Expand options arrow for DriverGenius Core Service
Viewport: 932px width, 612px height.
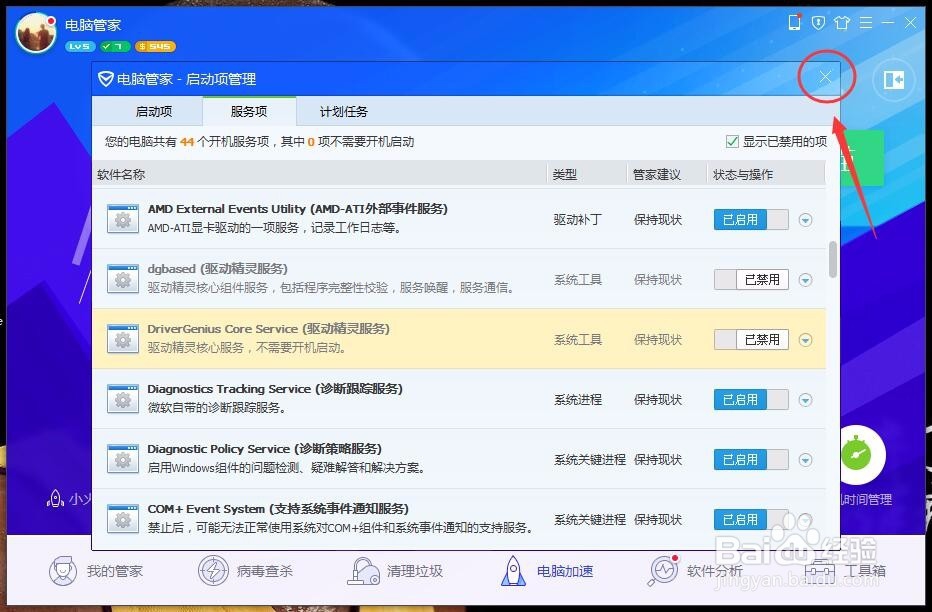(x=805, y=339)
